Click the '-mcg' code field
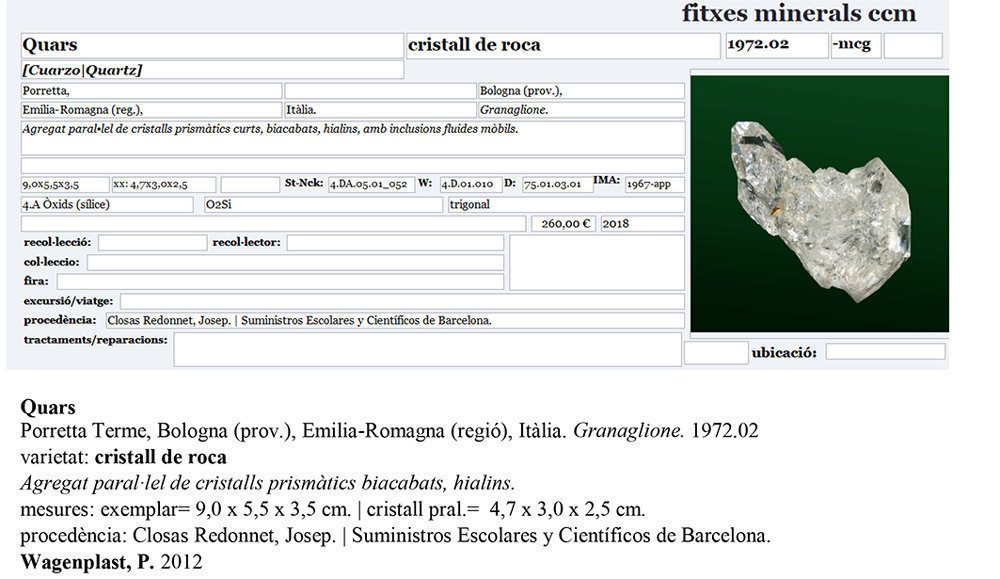 click(x=856, y=45)
